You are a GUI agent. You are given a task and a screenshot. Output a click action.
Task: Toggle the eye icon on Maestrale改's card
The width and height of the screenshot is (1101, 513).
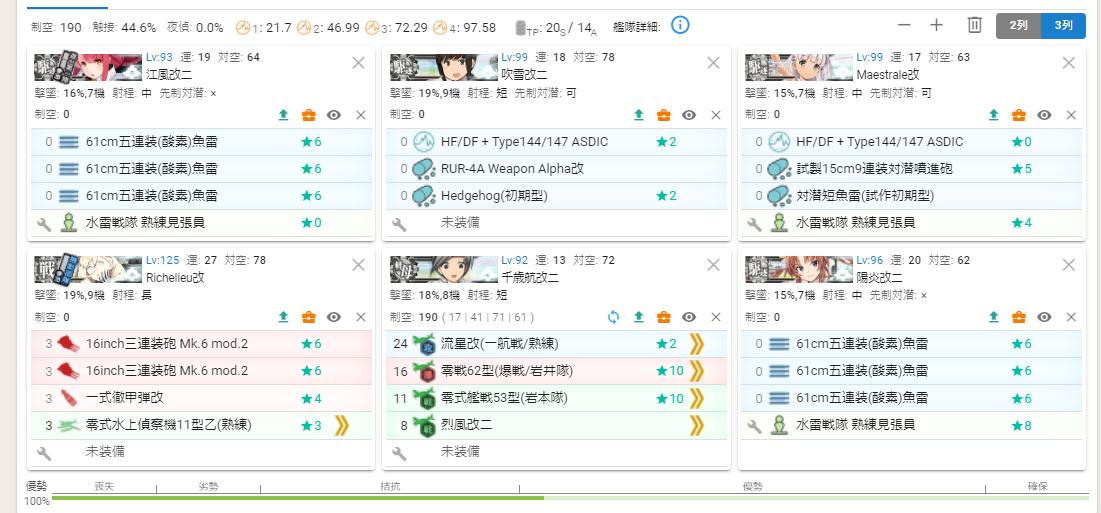coord(1045,115)
